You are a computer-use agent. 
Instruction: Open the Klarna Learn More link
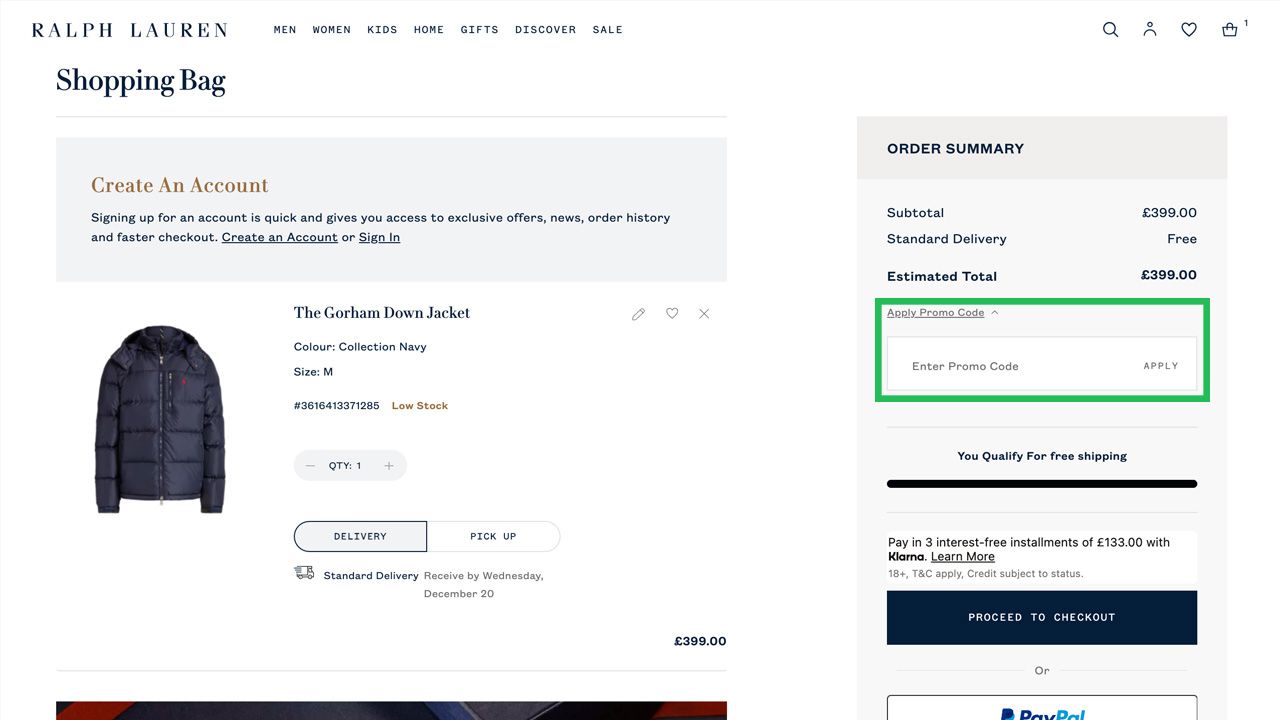tap(963, 557)
